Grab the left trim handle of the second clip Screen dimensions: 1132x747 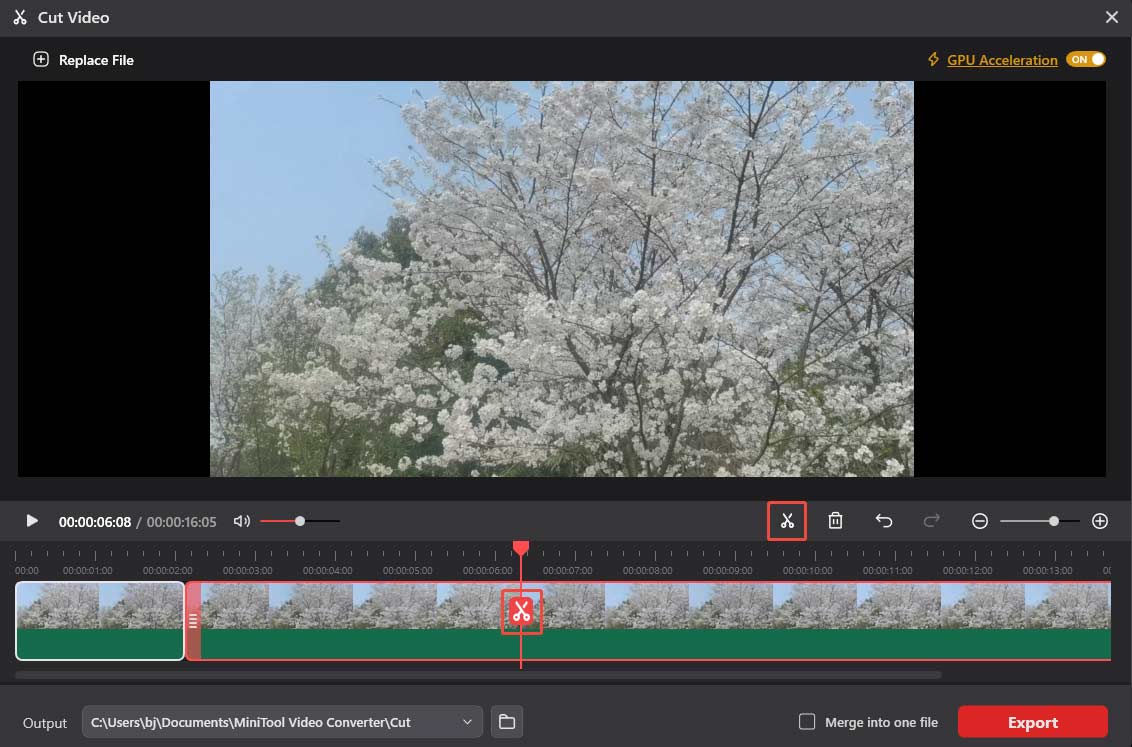pos(193,621)
